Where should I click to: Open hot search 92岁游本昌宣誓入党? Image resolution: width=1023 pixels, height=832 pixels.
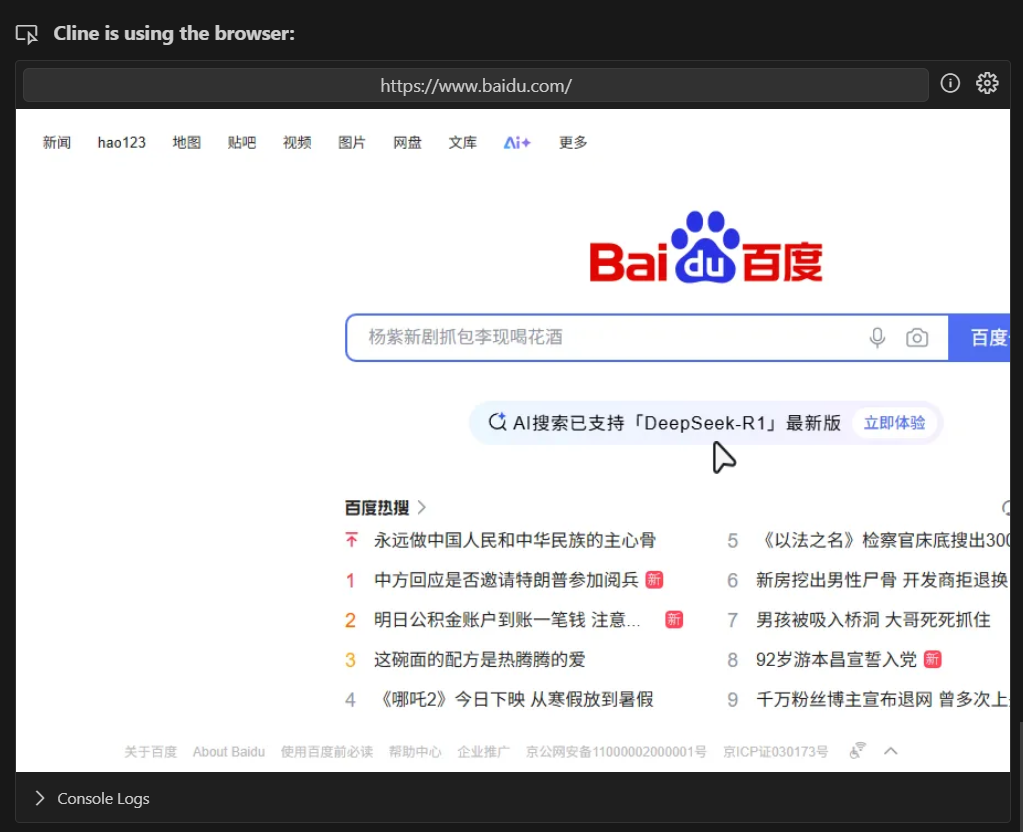tap(836, 660)
